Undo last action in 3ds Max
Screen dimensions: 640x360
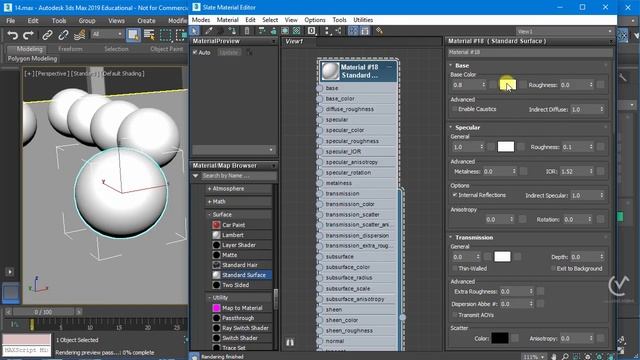click(x=12, y=35)
